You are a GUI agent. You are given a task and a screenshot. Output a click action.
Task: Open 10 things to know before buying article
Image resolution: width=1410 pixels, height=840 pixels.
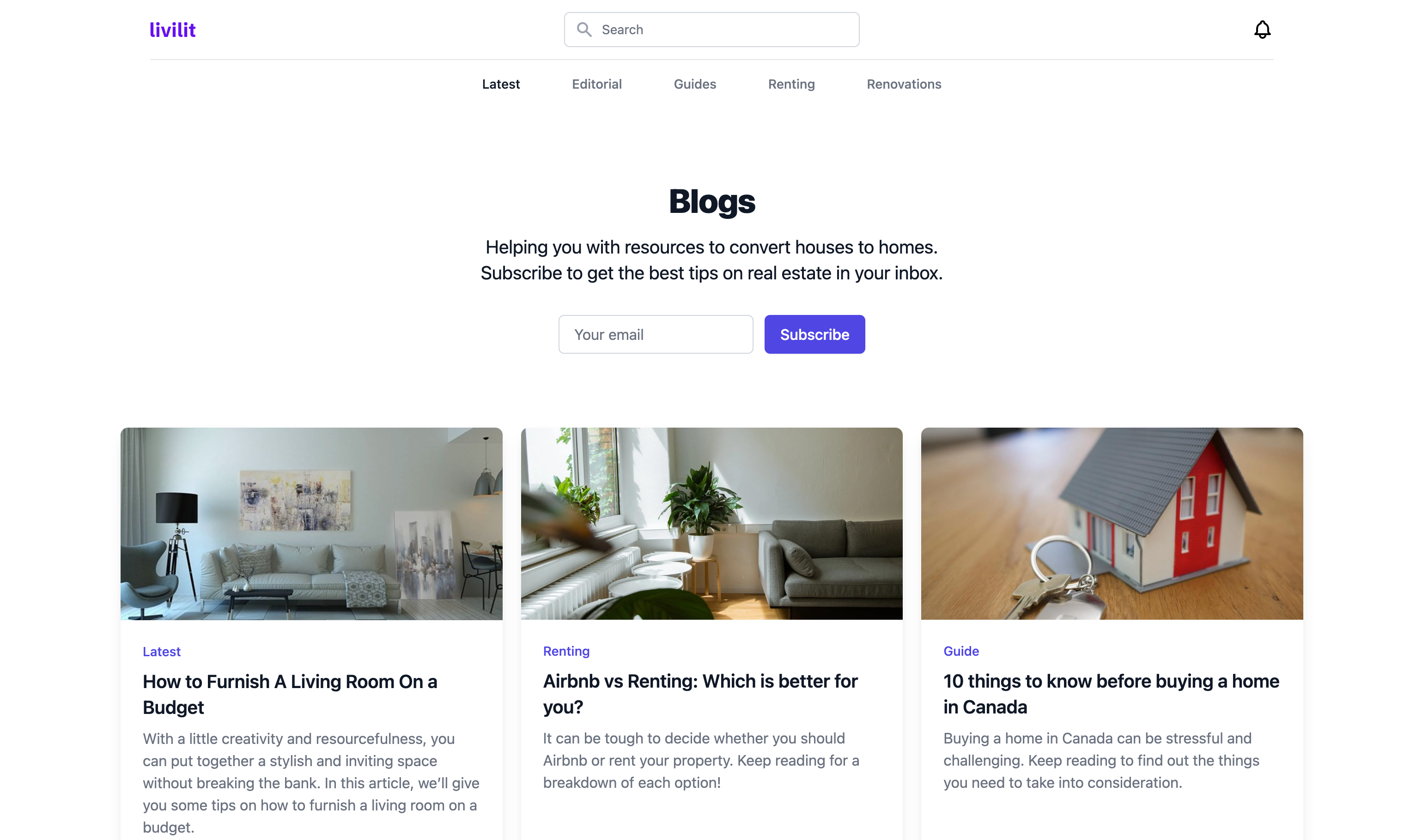click(1111, 694)
